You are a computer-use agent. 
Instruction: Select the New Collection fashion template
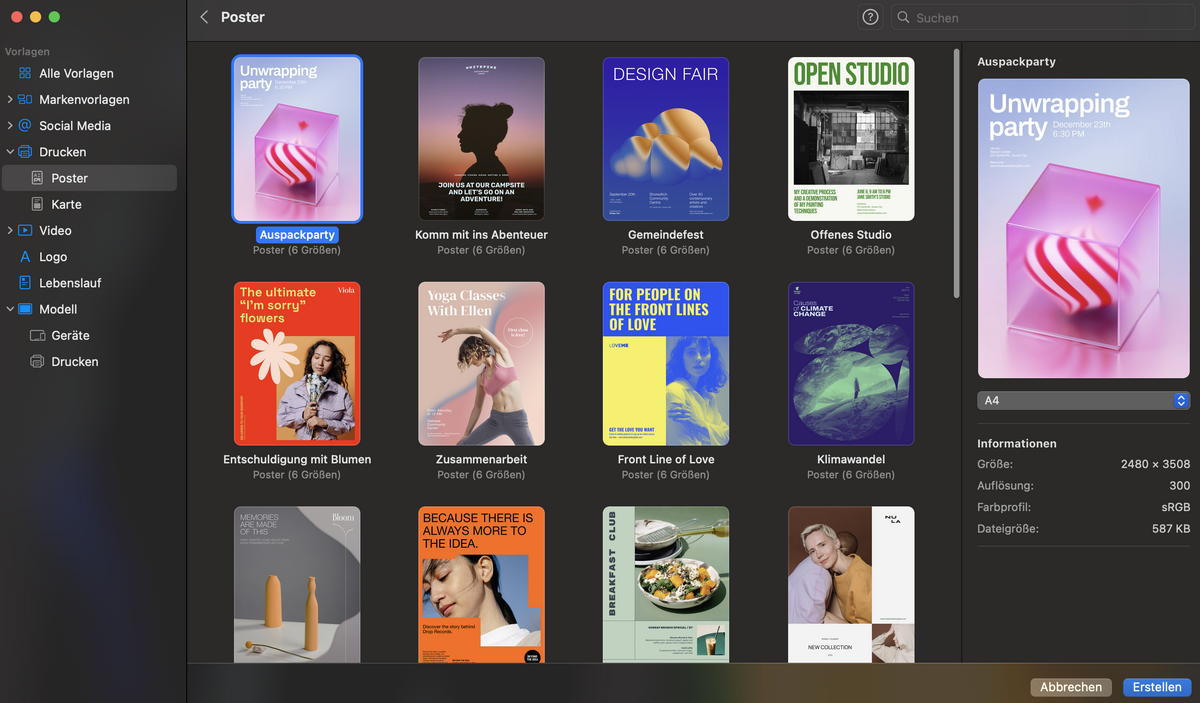click(851, 584)
